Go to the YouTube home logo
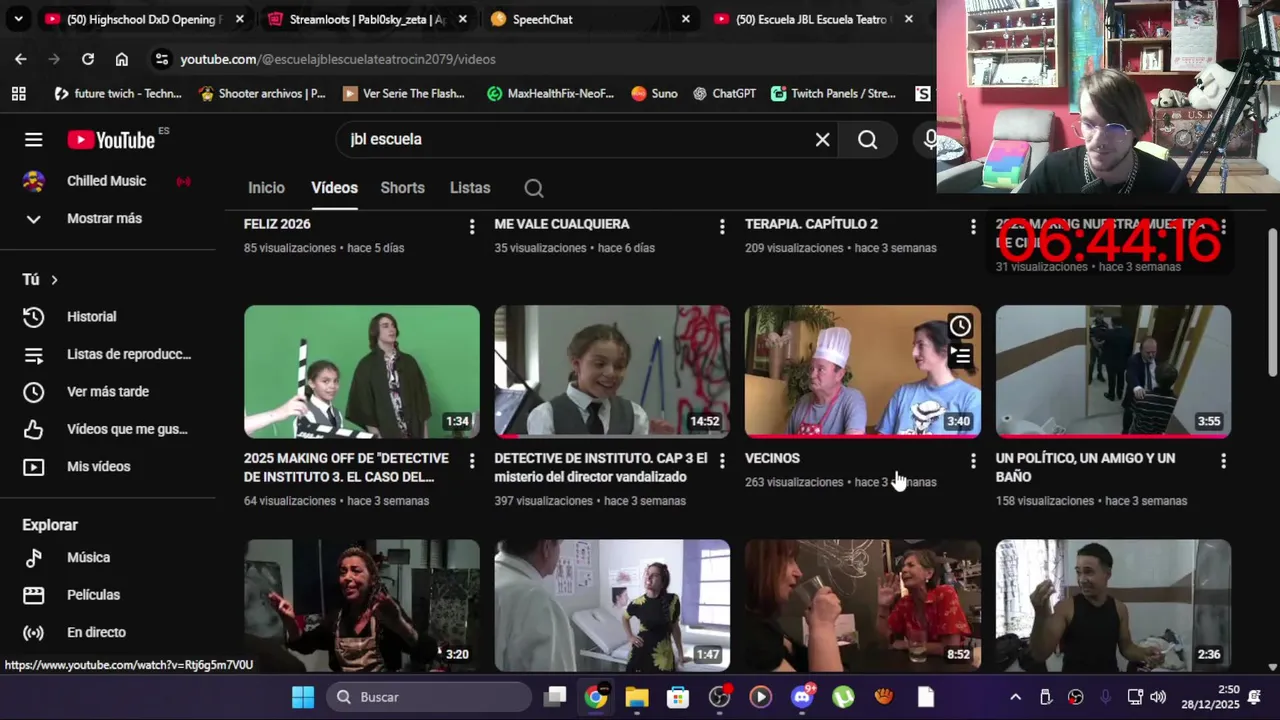1280x720 pixels. [111, 140]
